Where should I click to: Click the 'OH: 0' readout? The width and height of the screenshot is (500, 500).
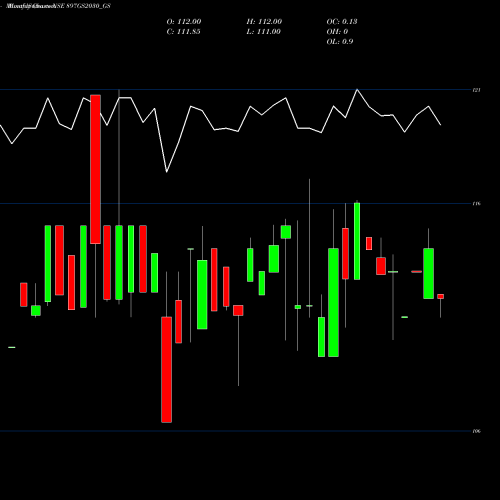(337, 32)
